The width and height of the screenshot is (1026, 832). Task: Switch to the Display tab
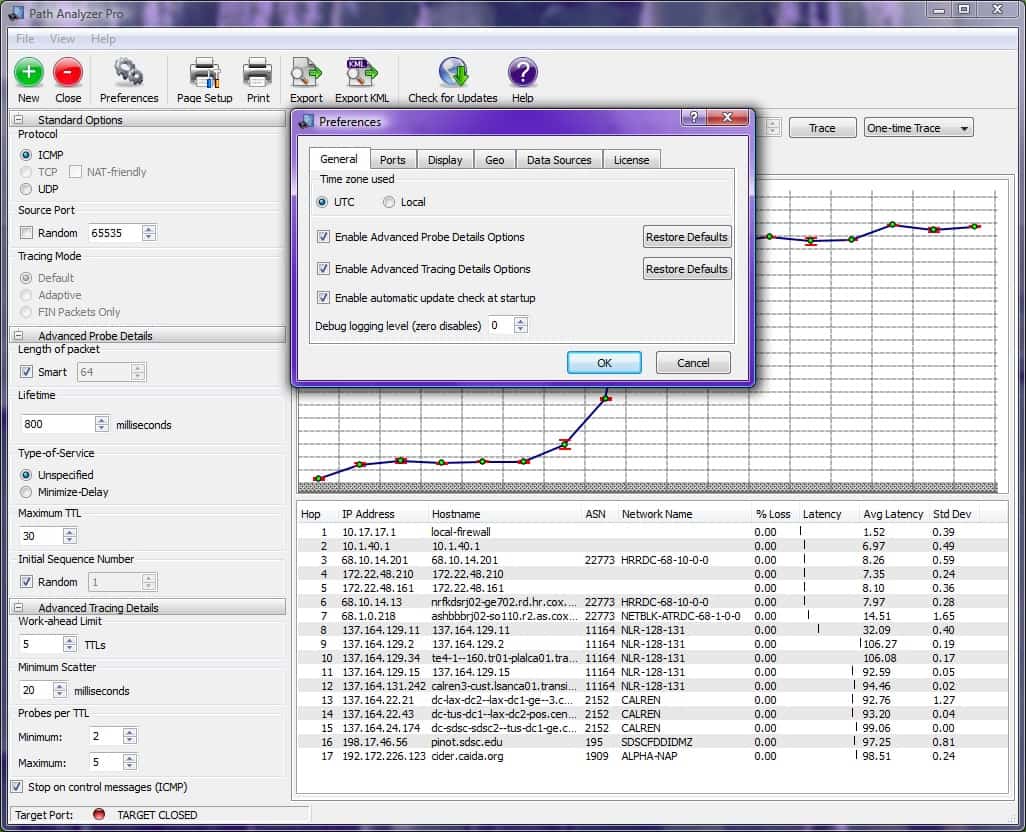tap(445, 160)
